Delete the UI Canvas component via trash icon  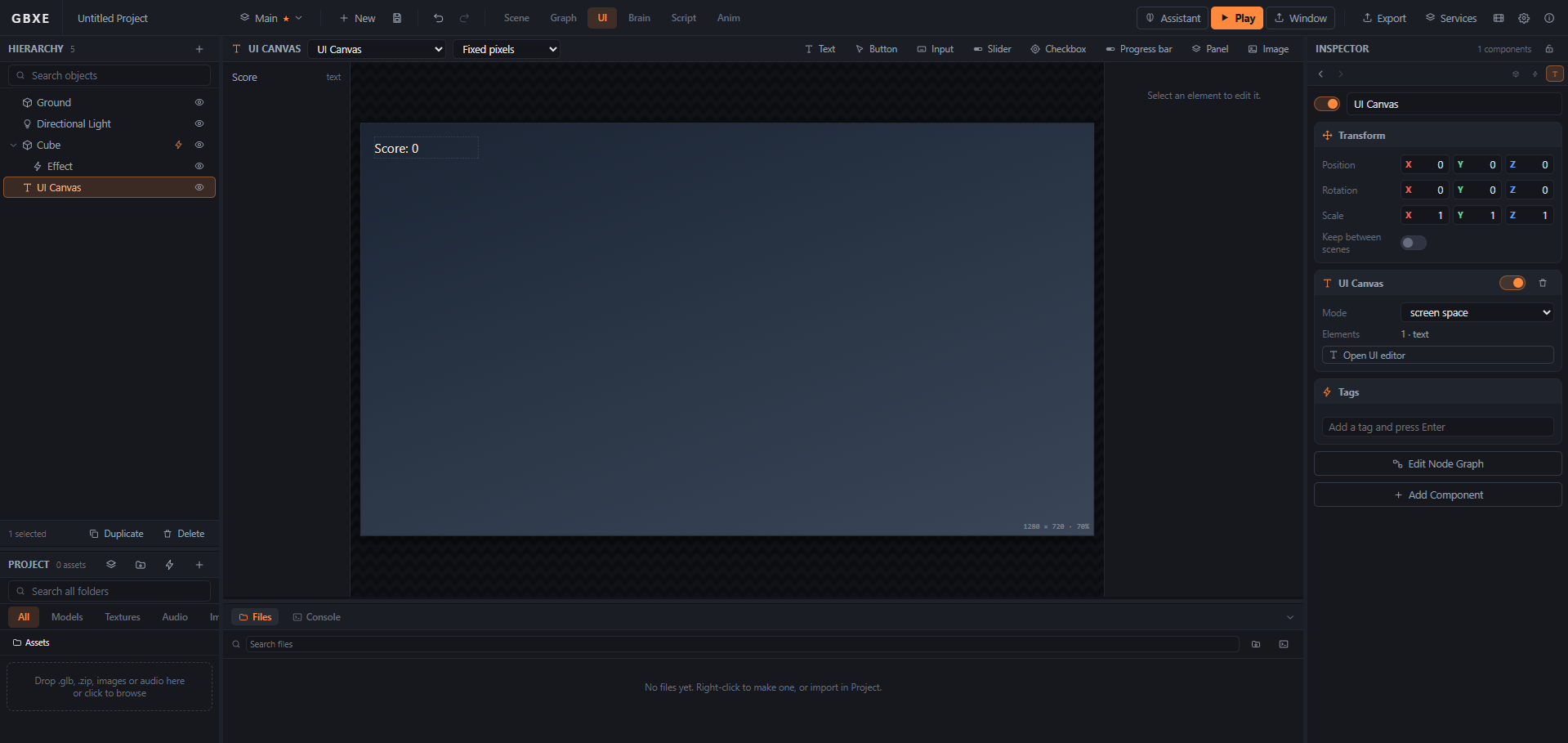pyautogui.click(x=1543, y=283)
